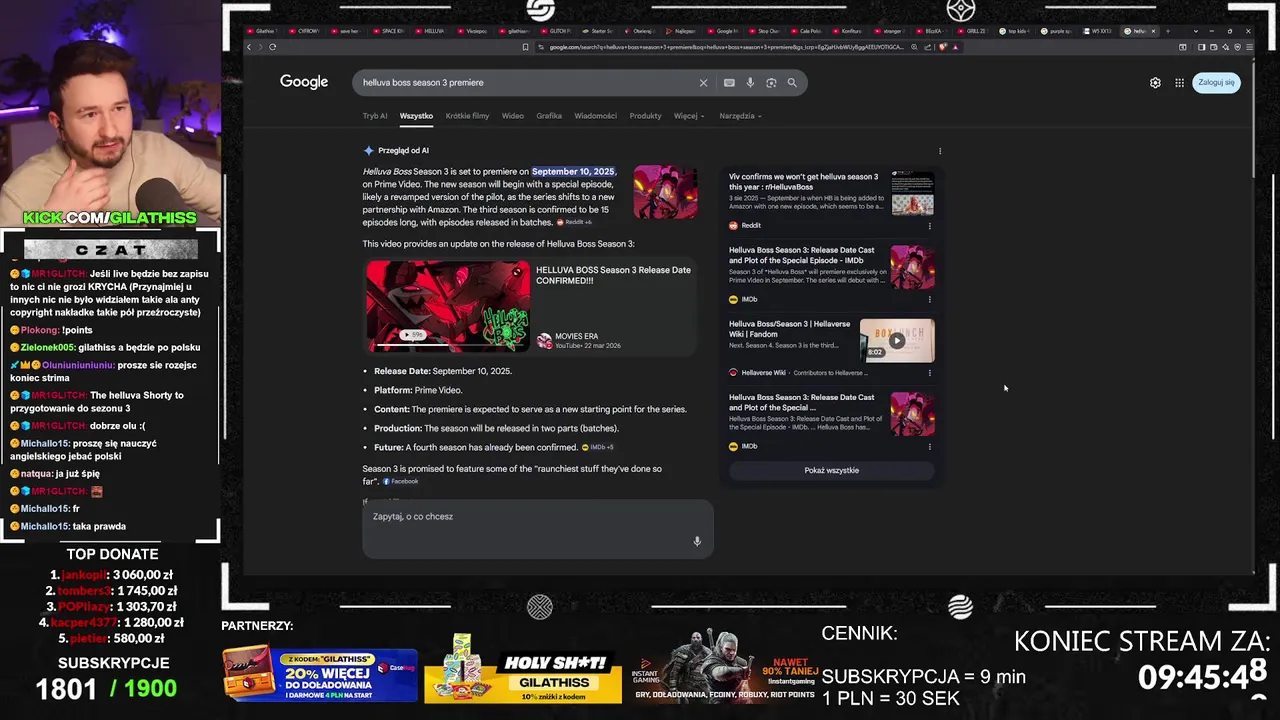The image size is (1280, 720).
Task: Reload the page in browser toolbar
Action: pos(272,47)
